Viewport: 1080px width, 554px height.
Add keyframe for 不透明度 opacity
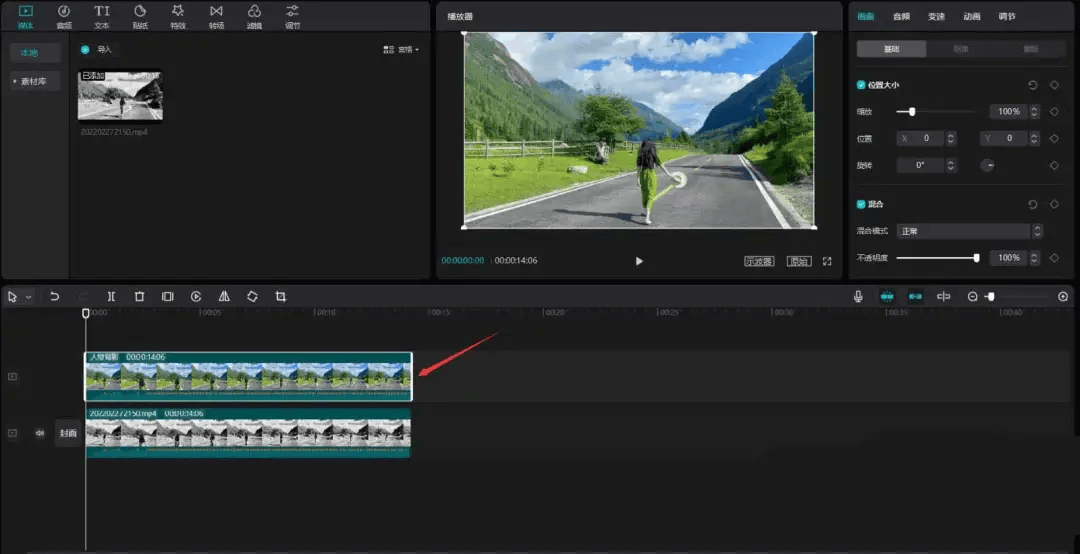tap(1054, 258)
